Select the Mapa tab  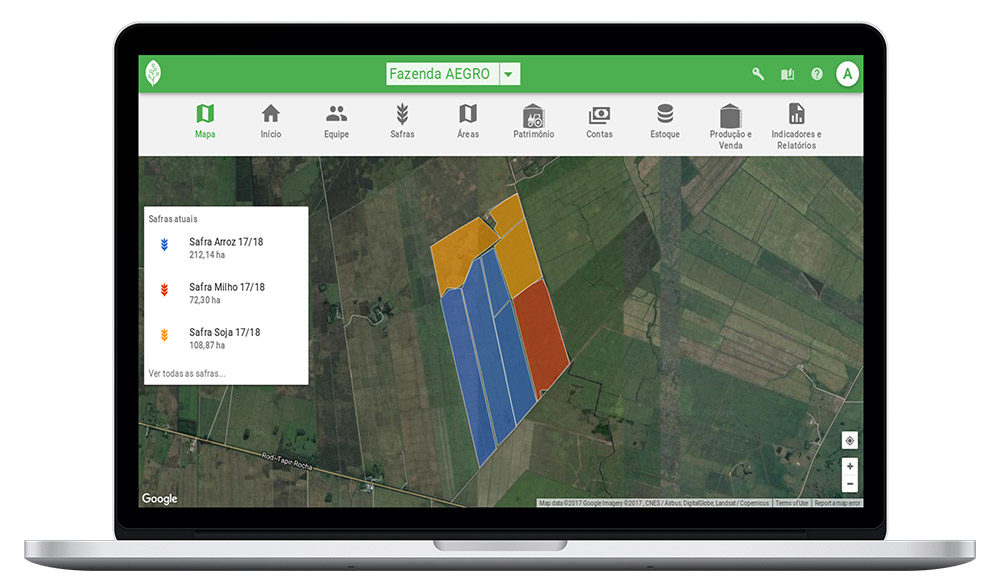pos(205,121)
